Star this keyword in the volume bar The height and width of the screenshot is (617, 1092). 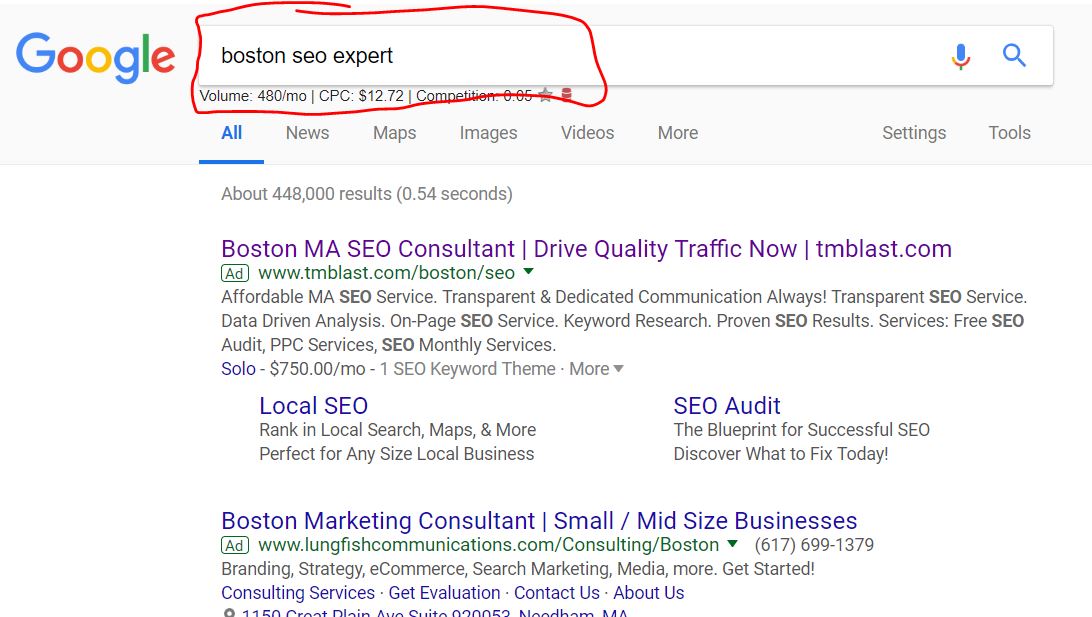pyautogui.click(x=545, y=95)
